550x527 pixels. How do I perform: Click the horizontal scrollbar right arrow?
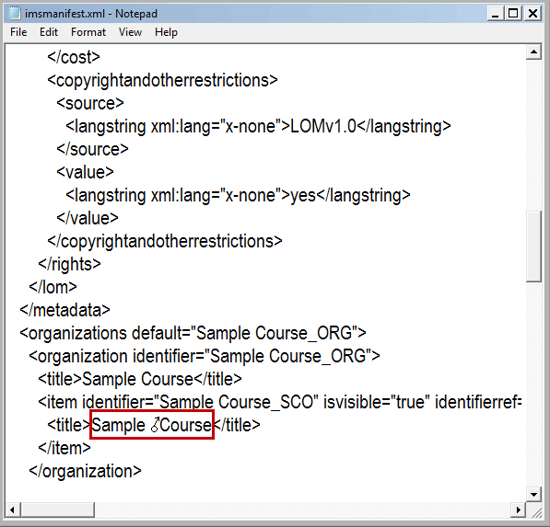pos(518,510)
